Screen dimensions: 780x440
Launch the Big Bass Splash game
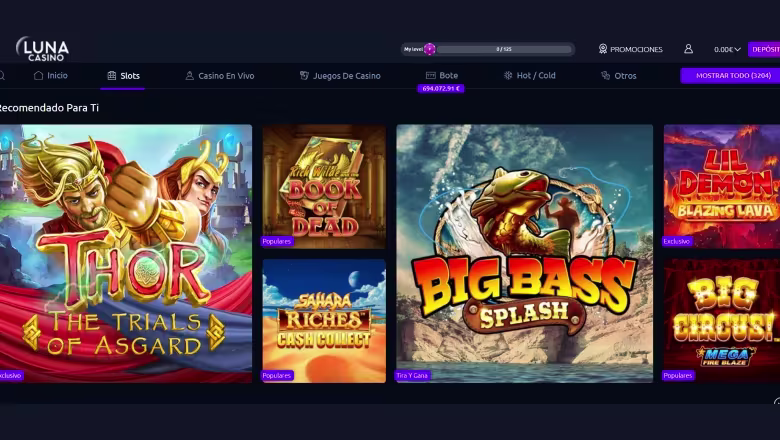[524, 254]
